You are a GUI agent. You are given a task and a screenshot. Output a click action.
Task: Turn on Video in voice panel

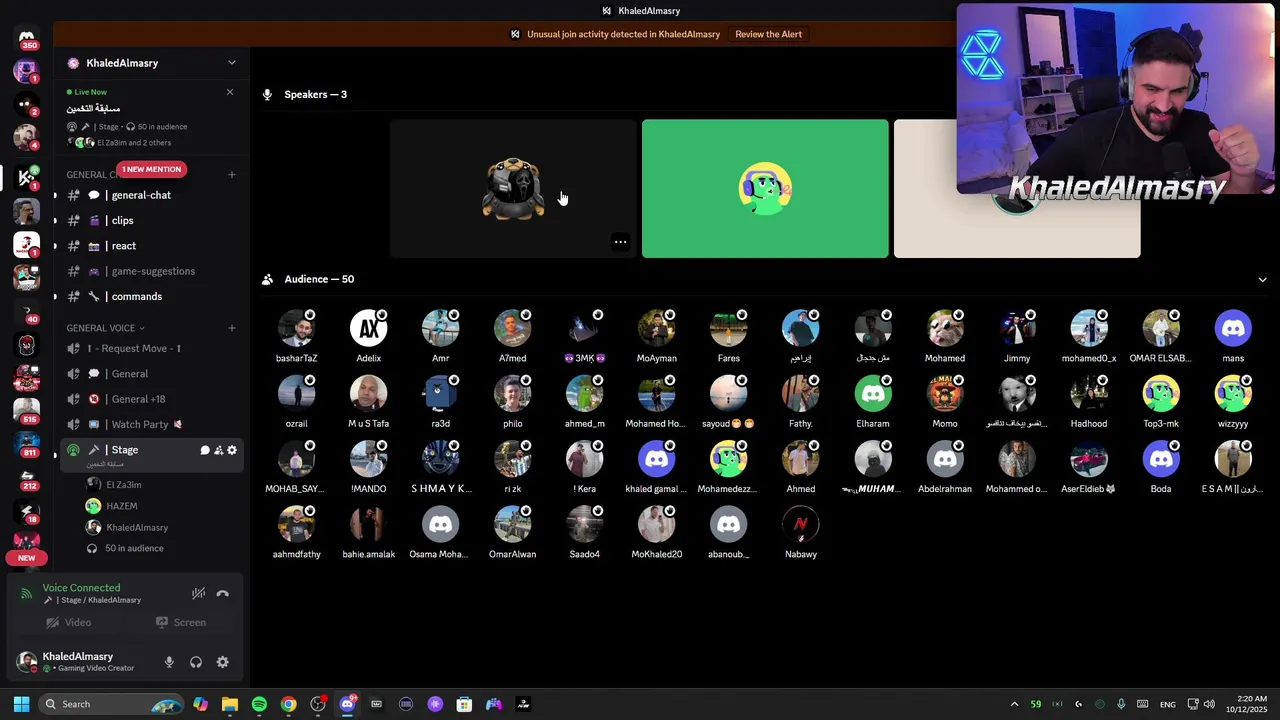click(69, 622)
